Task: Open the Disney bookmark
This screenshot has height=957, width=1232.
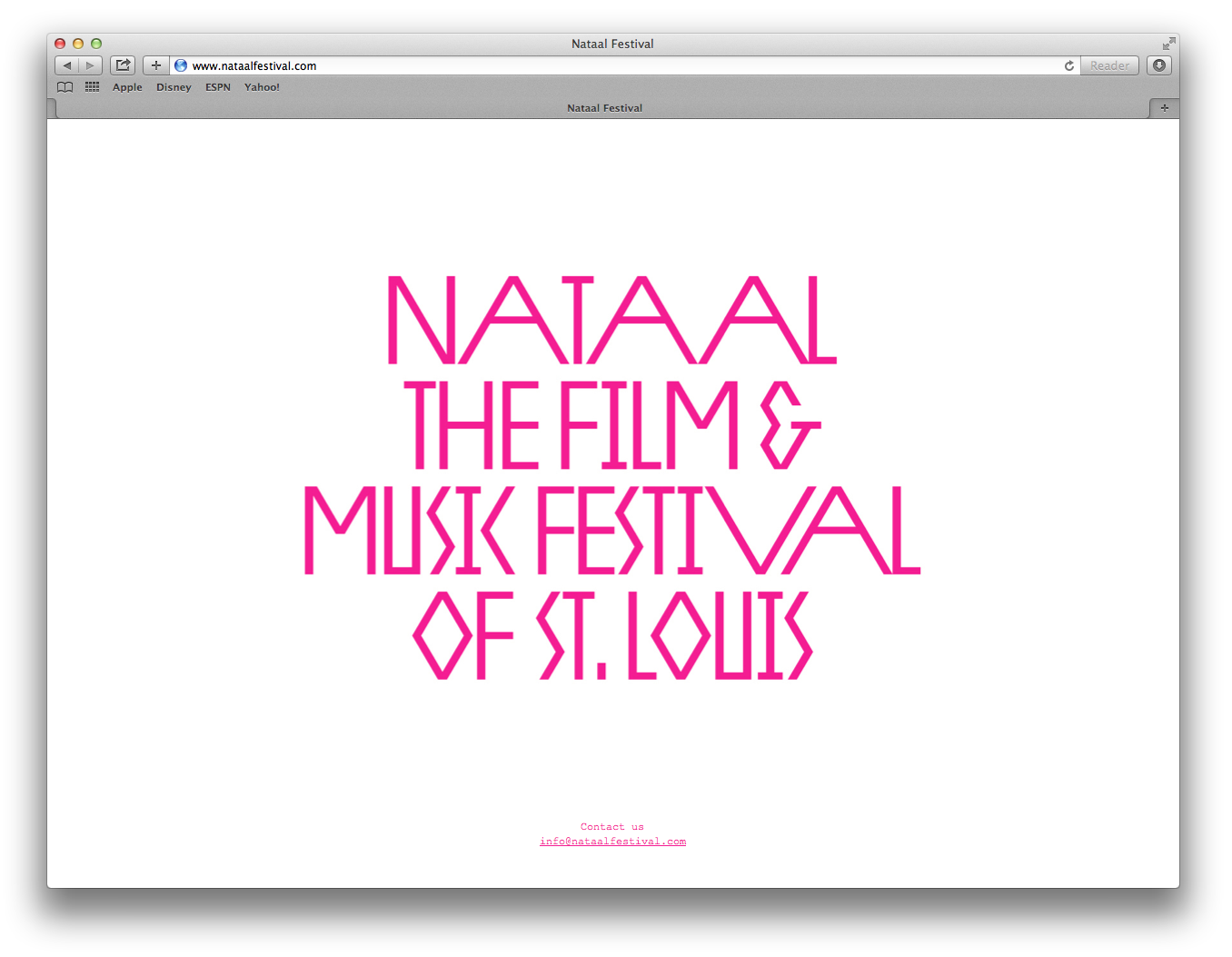Action: coord(174,87)
